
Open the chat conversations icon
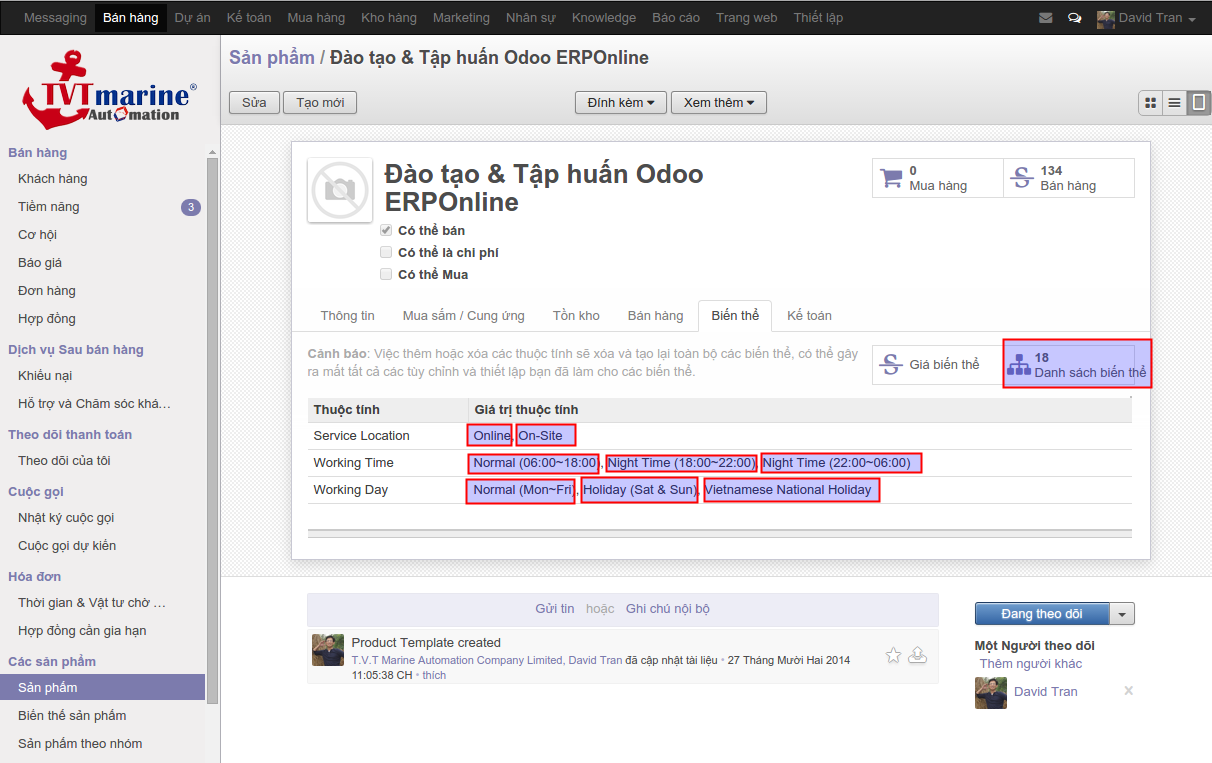click(1075, 18)
